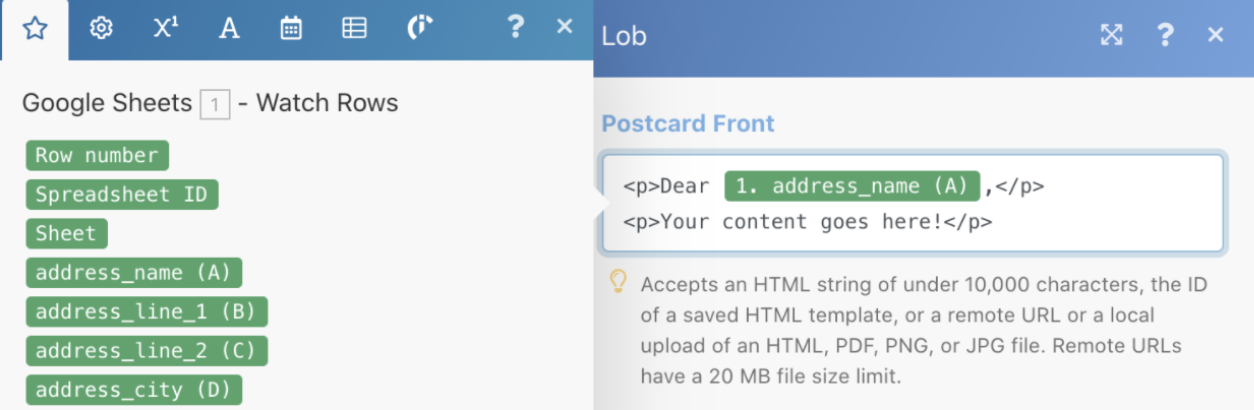Insert the Row number variable
The width and height of the screenshot is (1254, 410).
[97, 155]
